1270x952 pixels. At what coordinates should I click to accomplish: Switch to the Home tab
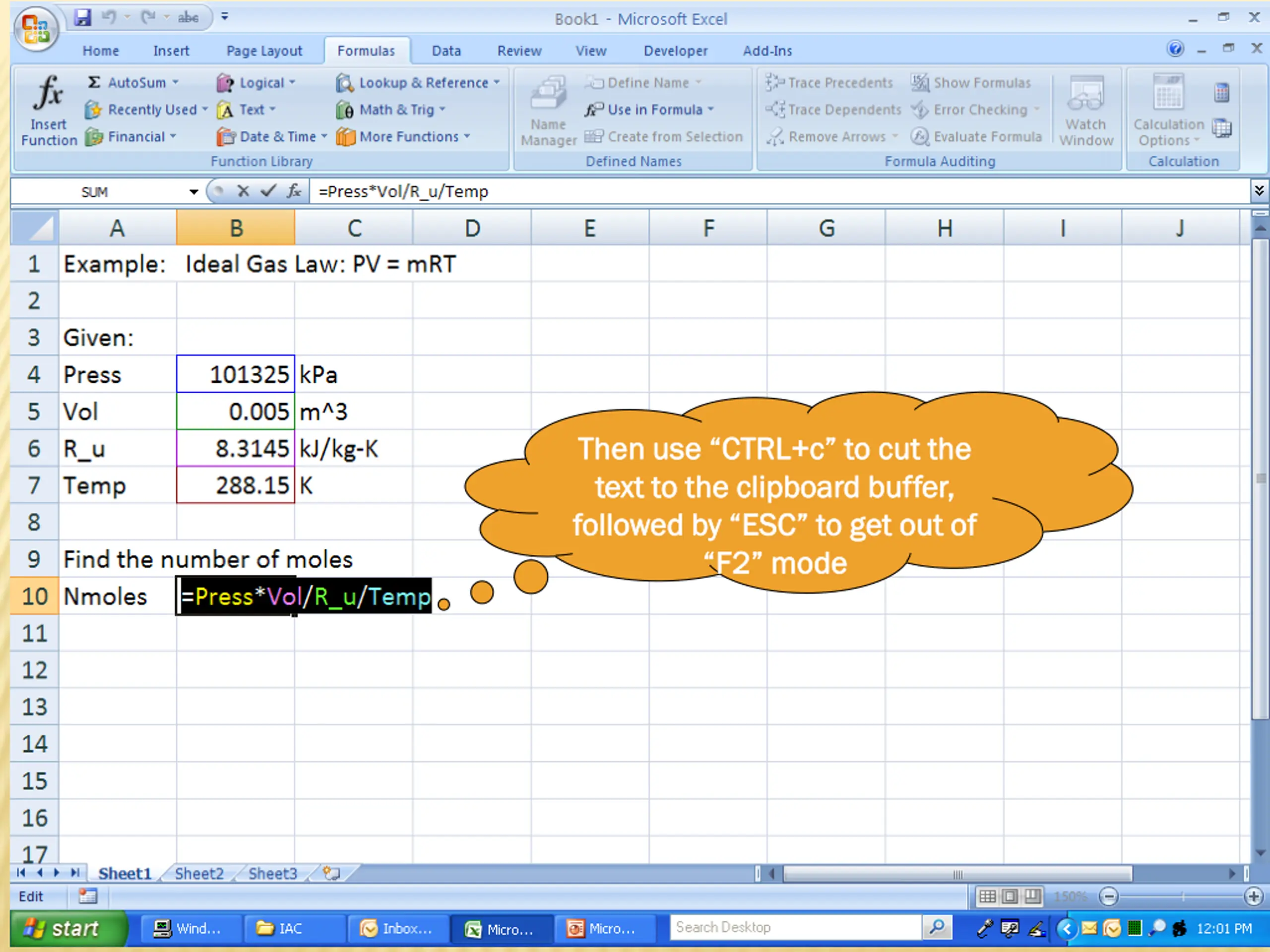[101, 51]
